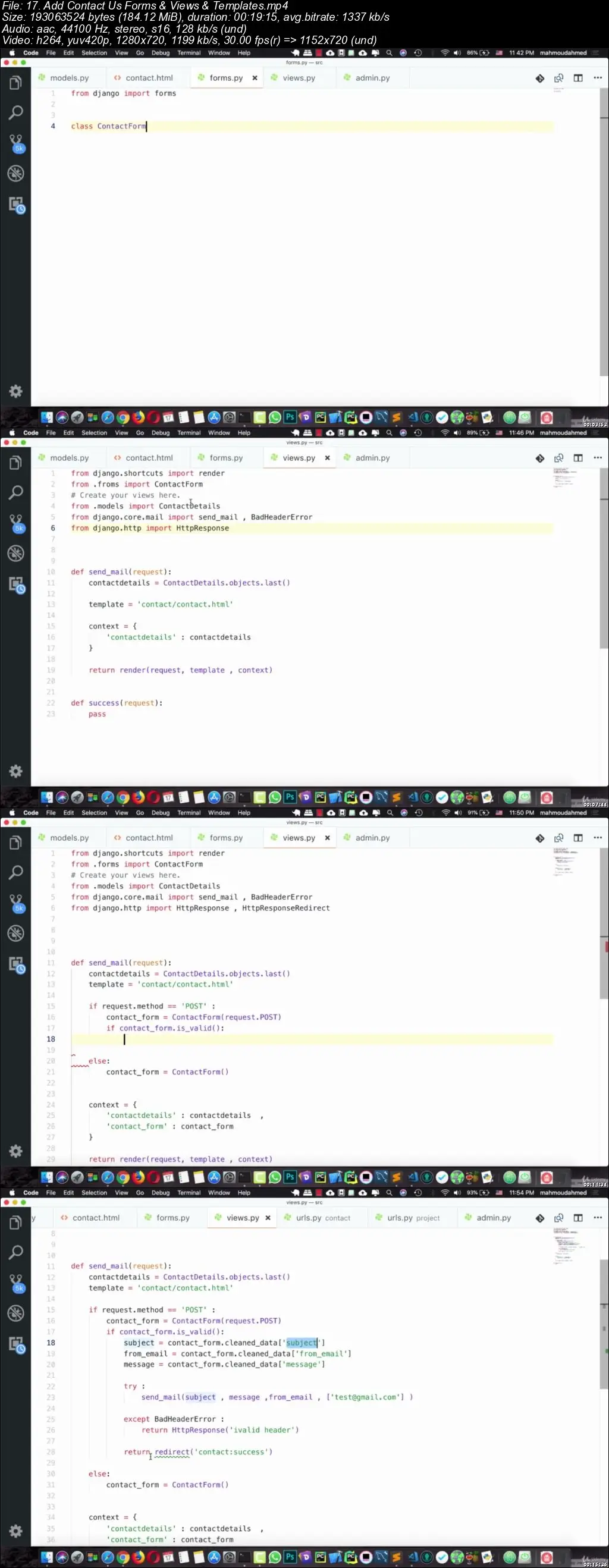This screenshot has height=1568, width=609.
Task: Open Source Control icon in the 11:50 PM frame
Action: tap(17, 903)
